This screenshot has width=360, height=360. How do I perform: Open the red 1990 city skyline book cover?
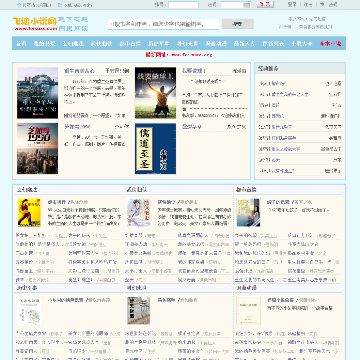(x=38, y=149)
